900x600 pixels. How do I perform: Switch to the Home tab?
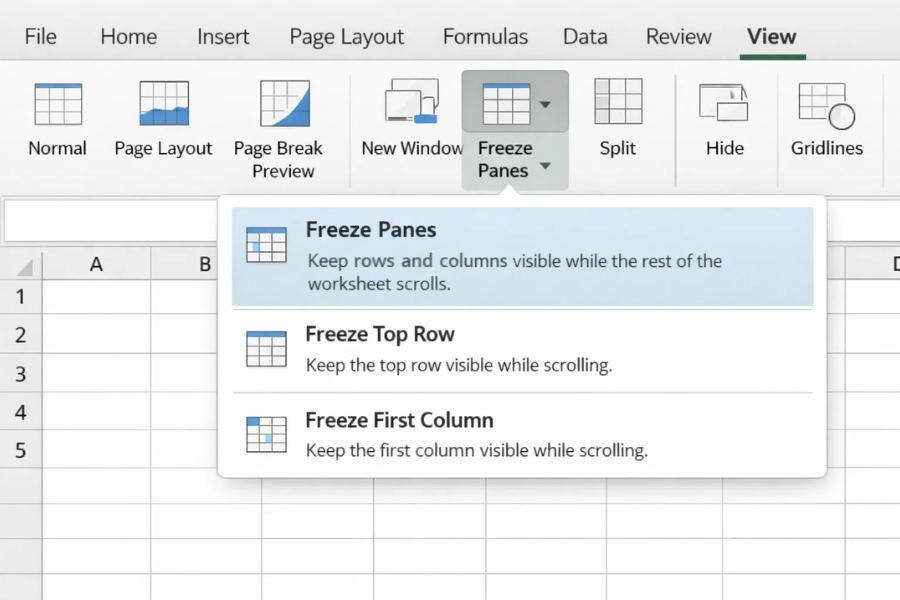(x=128, y=36)
